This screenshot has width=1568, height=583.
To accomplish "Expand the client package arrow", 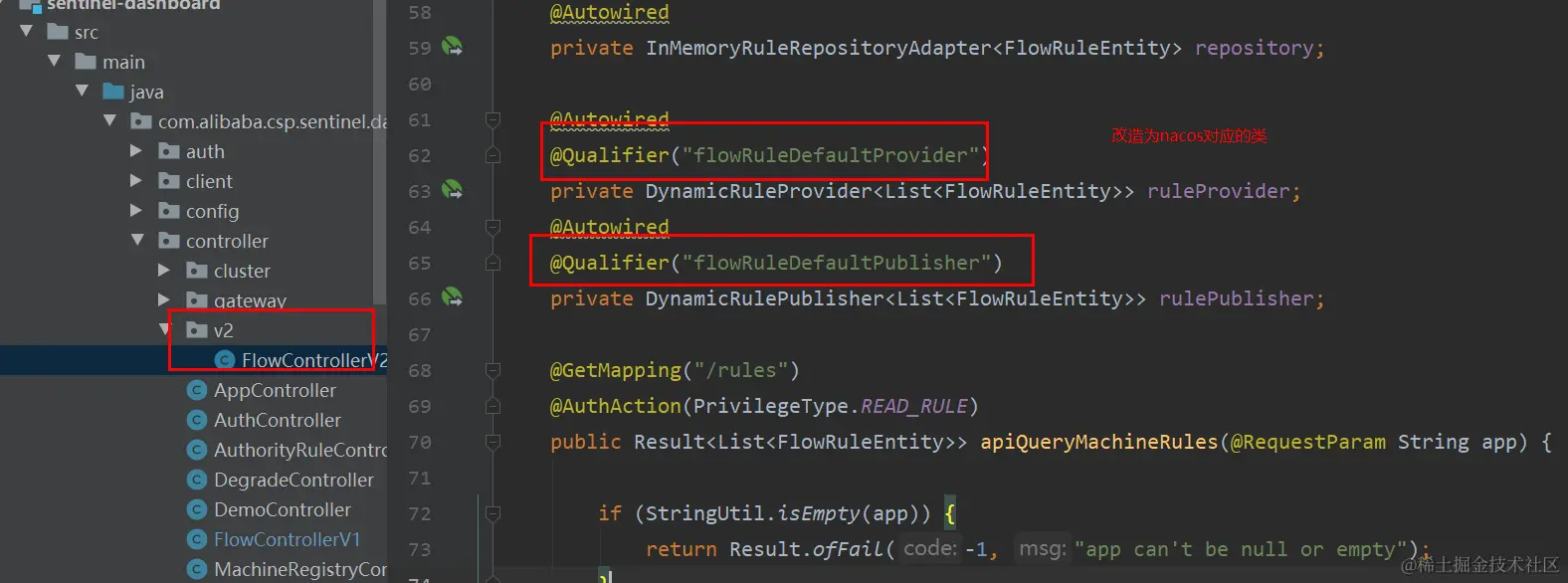I will (x=137, y=181).
